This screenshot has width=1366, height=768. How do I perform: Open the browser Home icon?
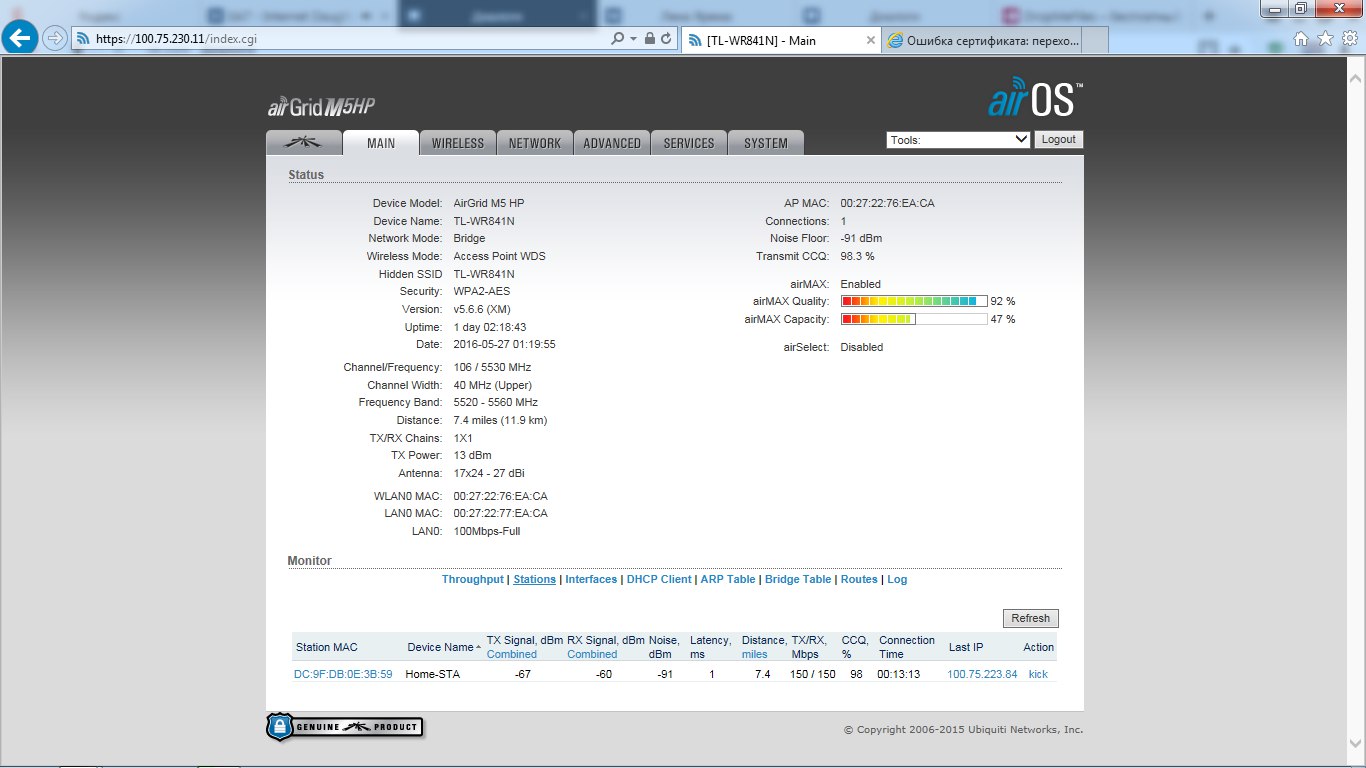coord(1301,38)
